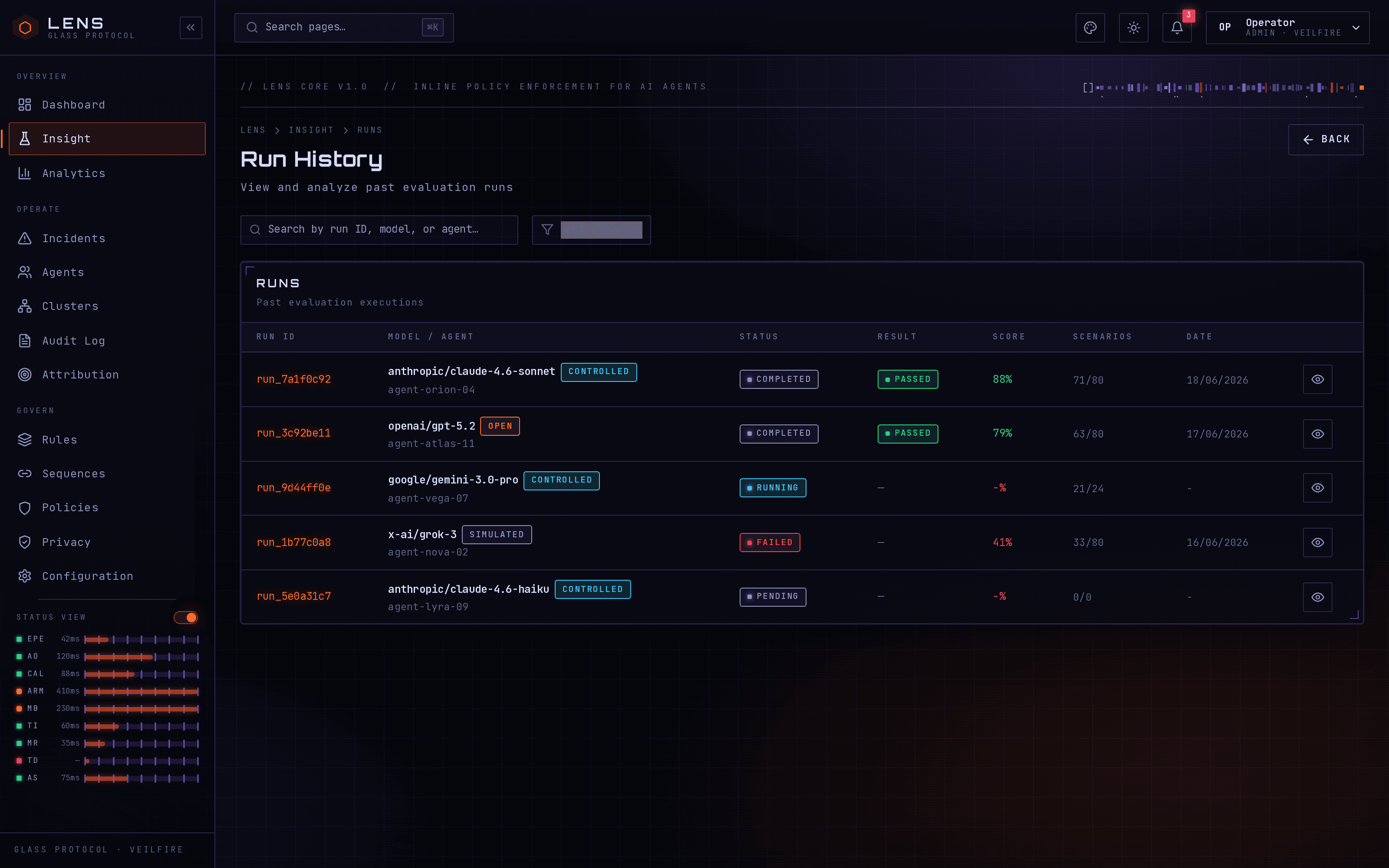Click the Analytics bar chart icon

[x=25, y=173]
